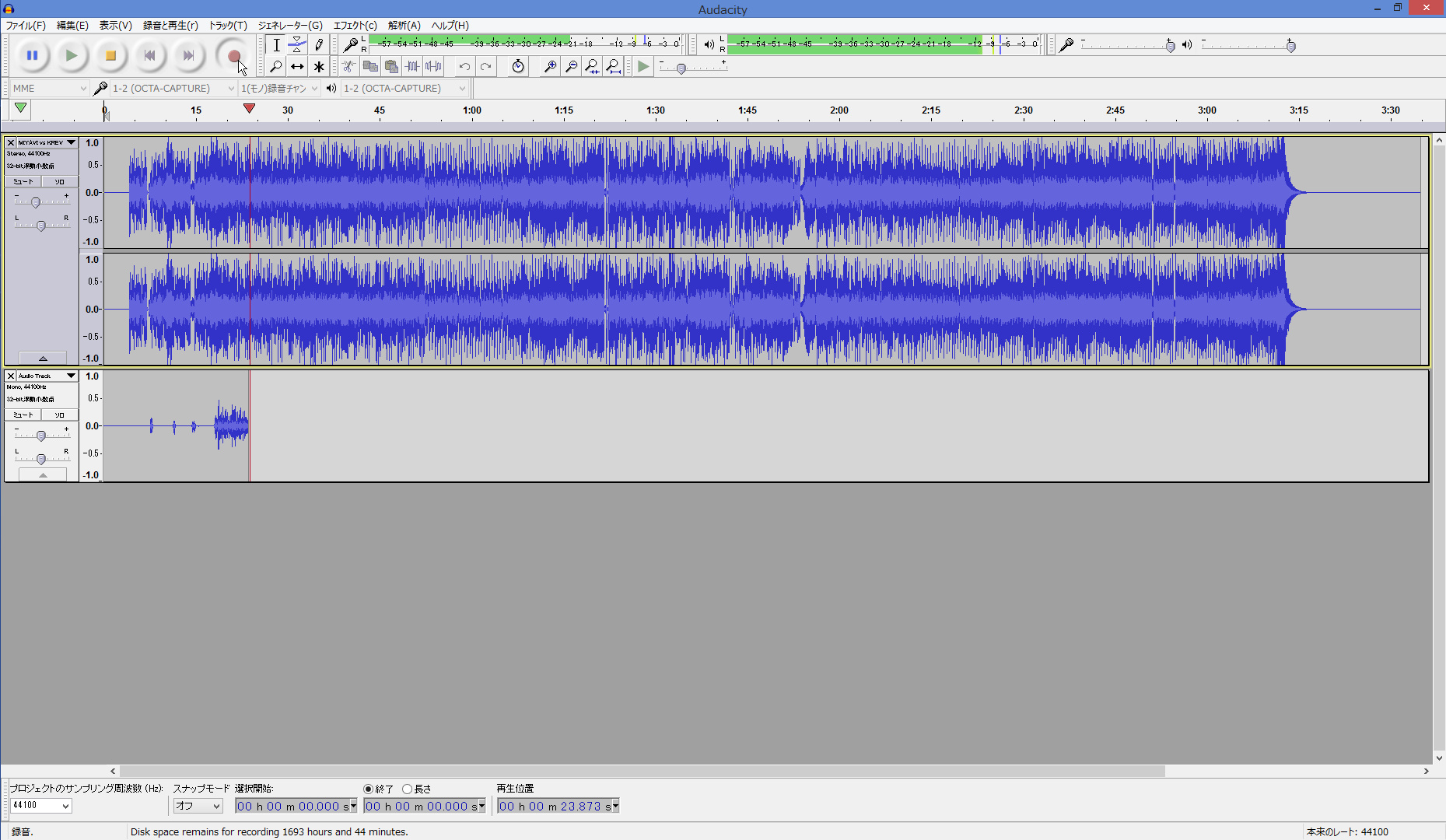
Task: Start playback with the green Play button
Action: coord(71,55)
